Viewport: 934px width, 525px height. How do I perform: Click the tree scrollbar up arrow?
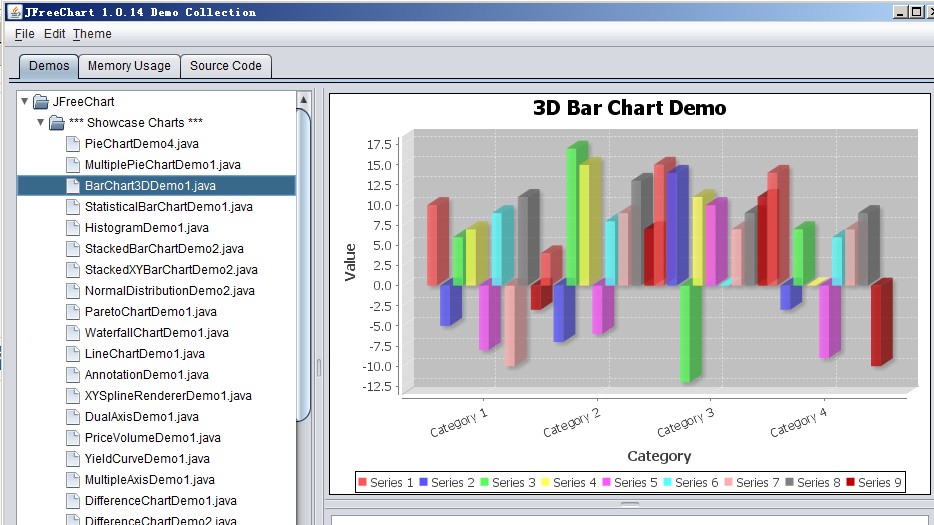[x=303, y=100]
